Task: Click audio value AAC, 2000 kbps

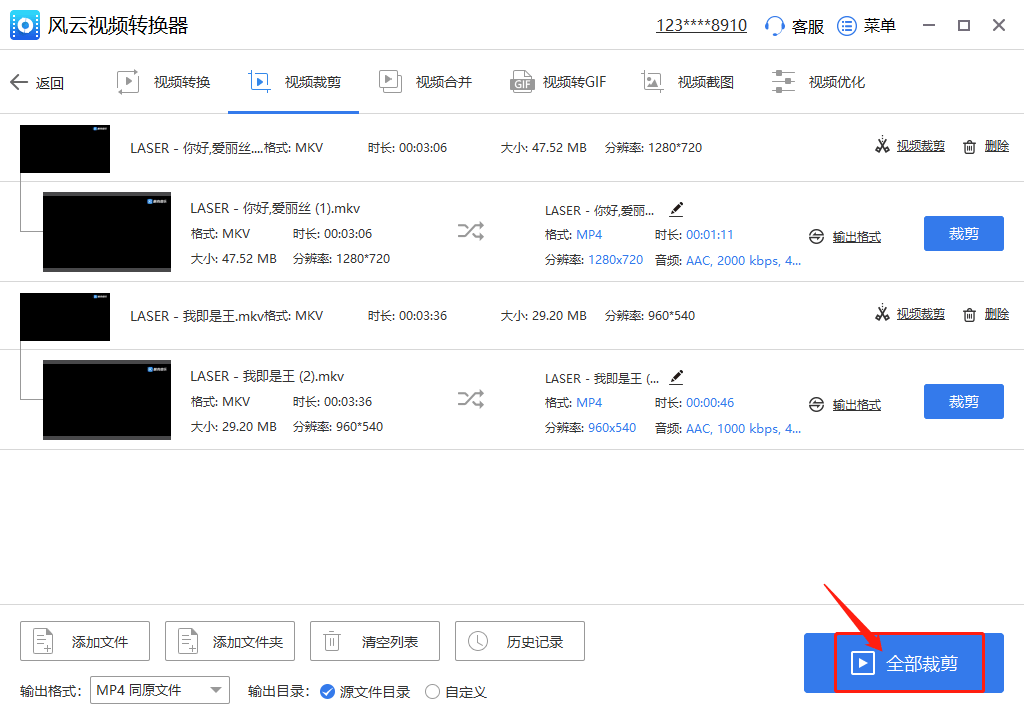Action: coord(743,261)
